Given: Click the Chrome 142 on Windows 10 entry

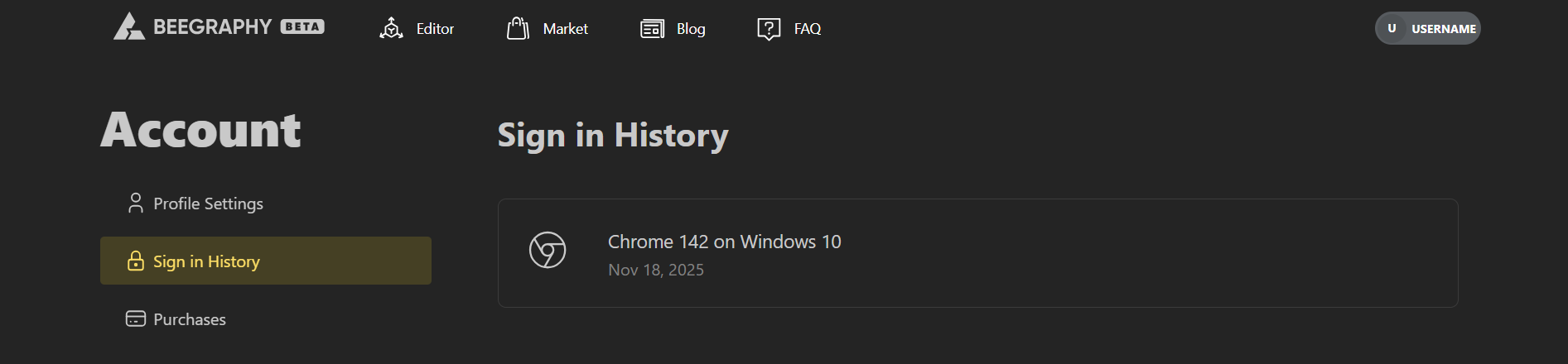Looking at the screenshot, I should (724, 242).
